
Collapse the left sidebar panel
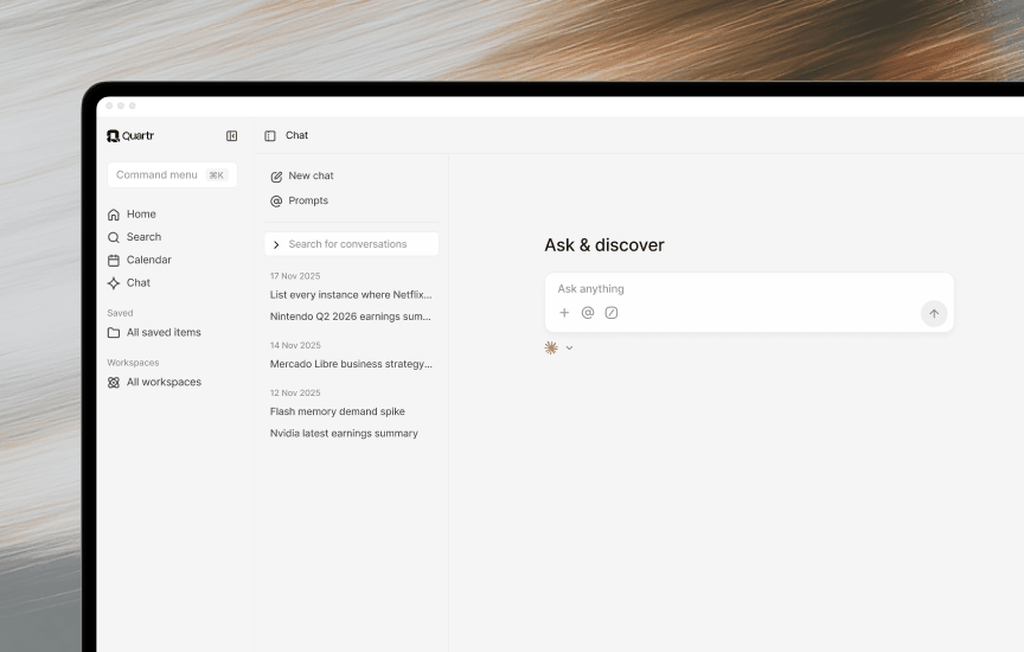(x=232, y=136)
